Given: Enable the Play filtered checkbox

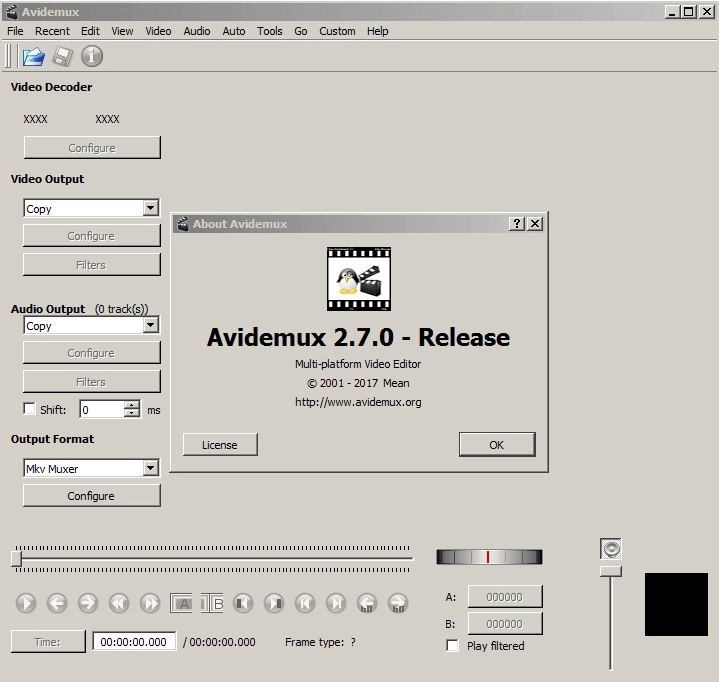Looking at the screenshot, I should point(452,645).
